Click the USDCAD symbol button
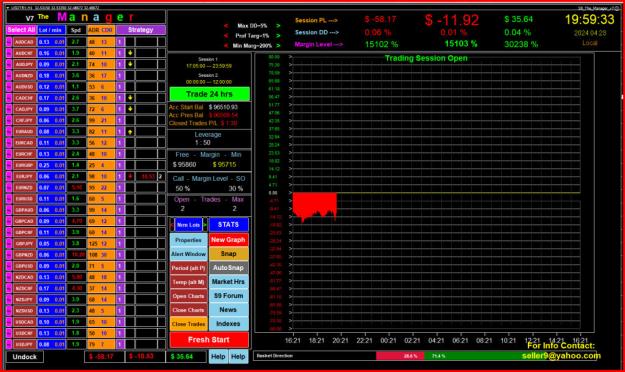This screenshot has height=372, width=625. [24, 322]
